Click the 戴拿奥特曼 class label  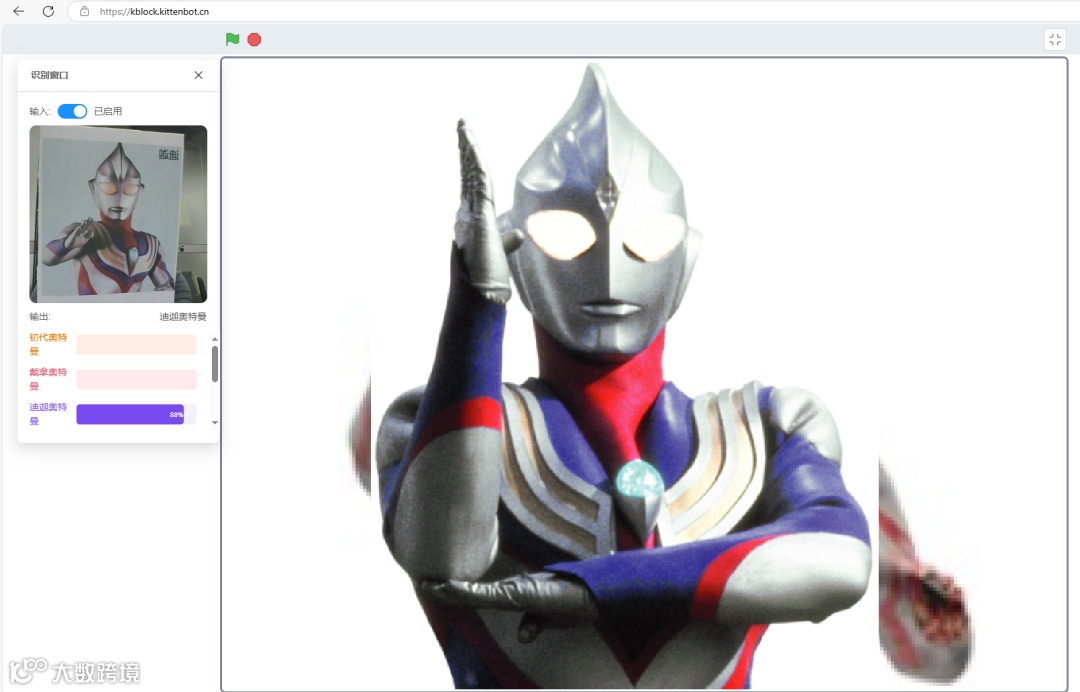tap(48, 379)
